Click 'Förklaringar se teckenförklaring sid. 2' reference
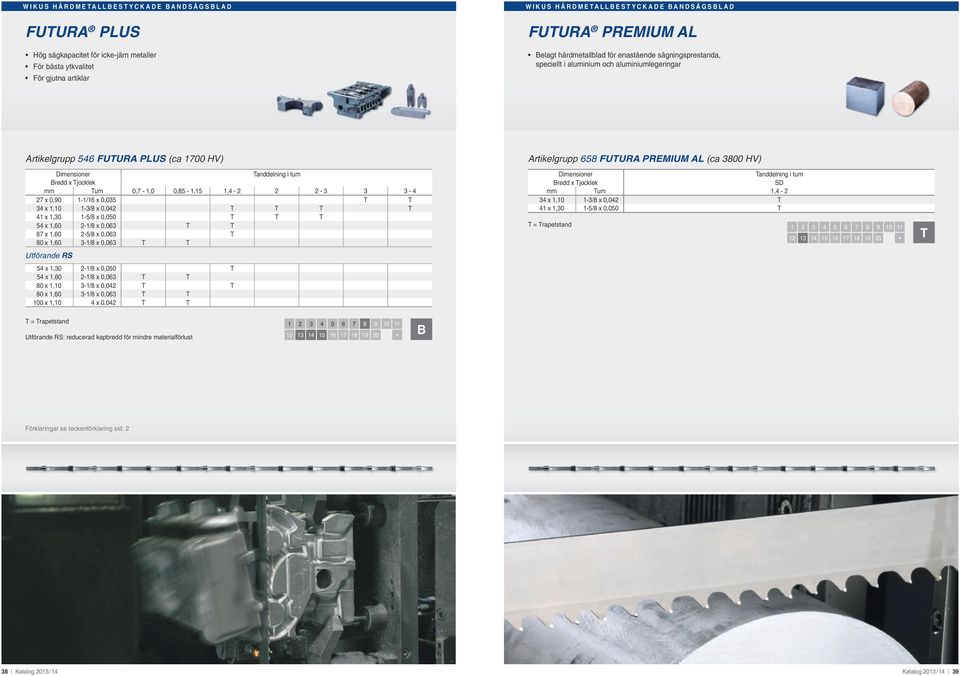960x676 pixels. (77, 429)
